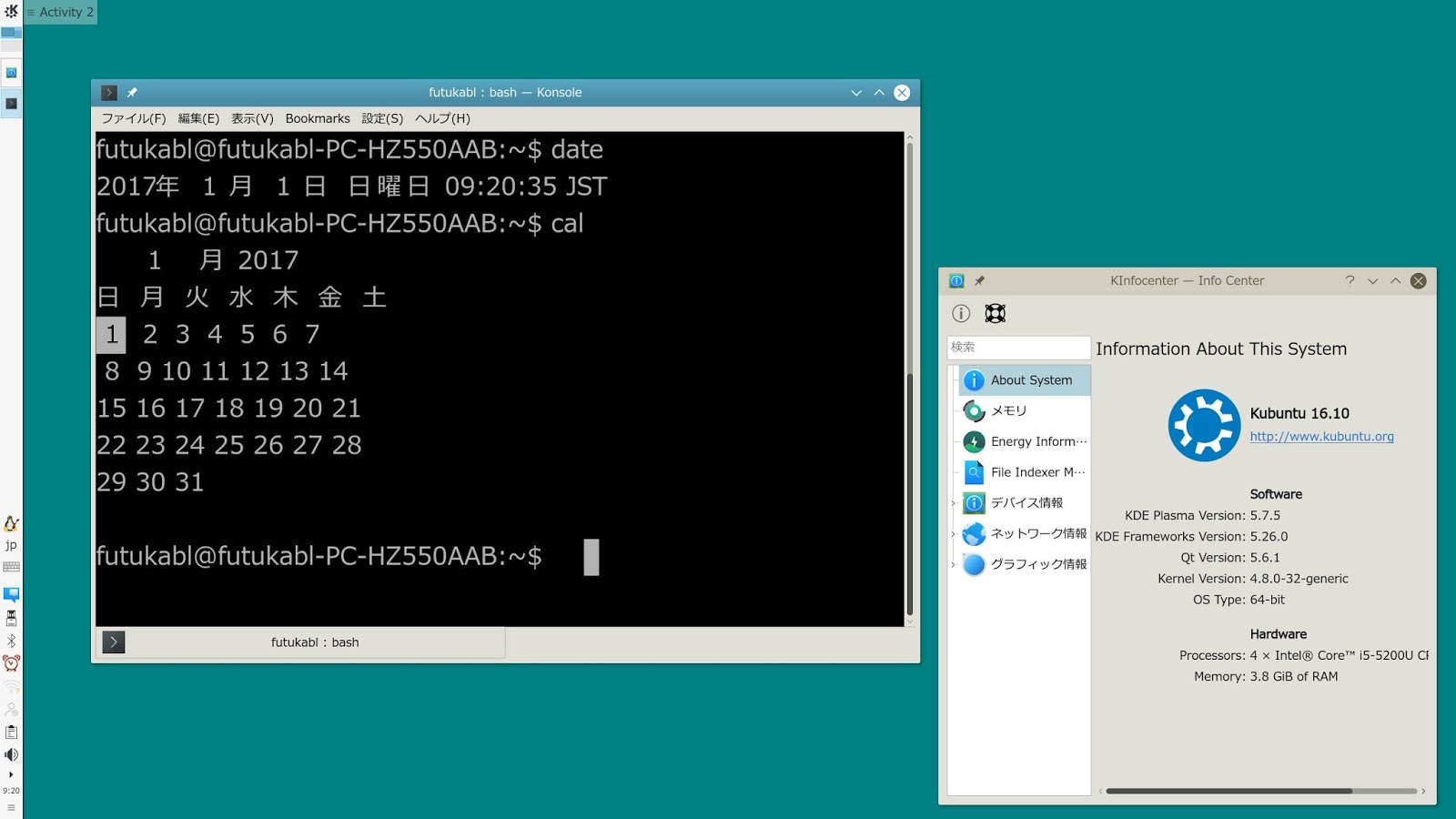Click the Konsole vertical scrollbar
This screenshot has width=1456, height=819.
pyautogui.click(x=909, y=378)
